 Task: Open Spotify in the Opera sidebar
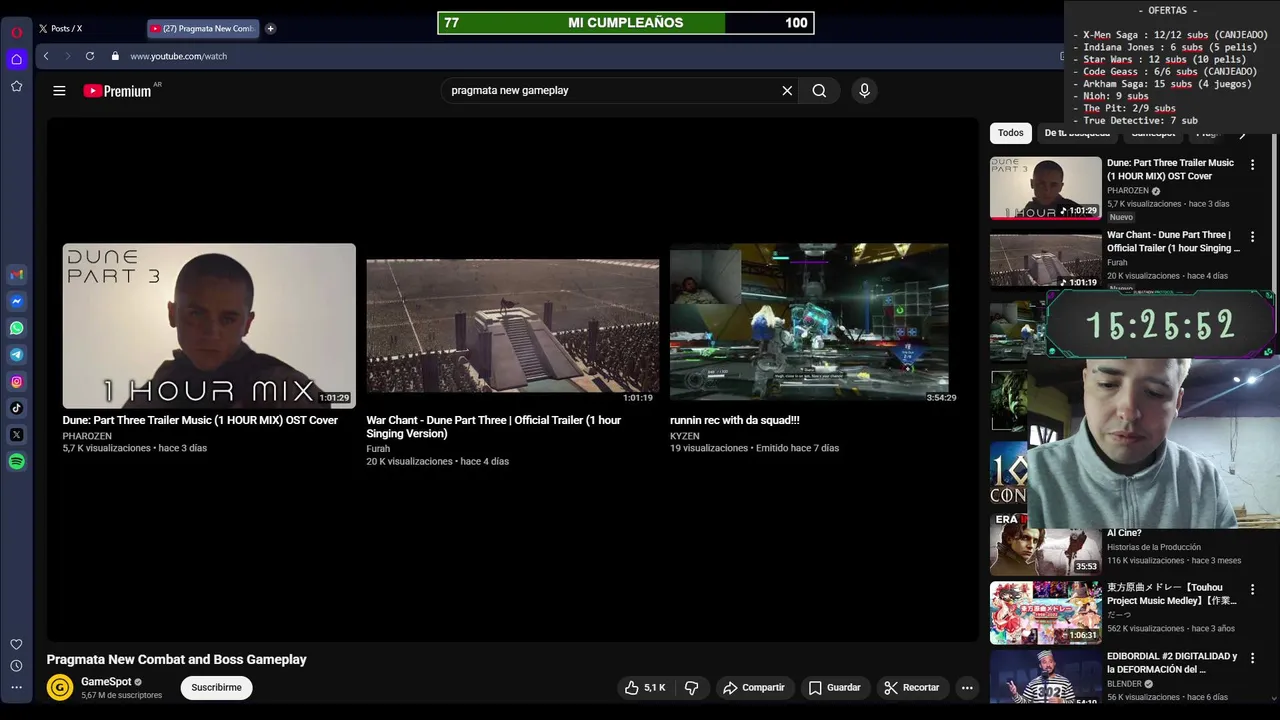[17, 461]
